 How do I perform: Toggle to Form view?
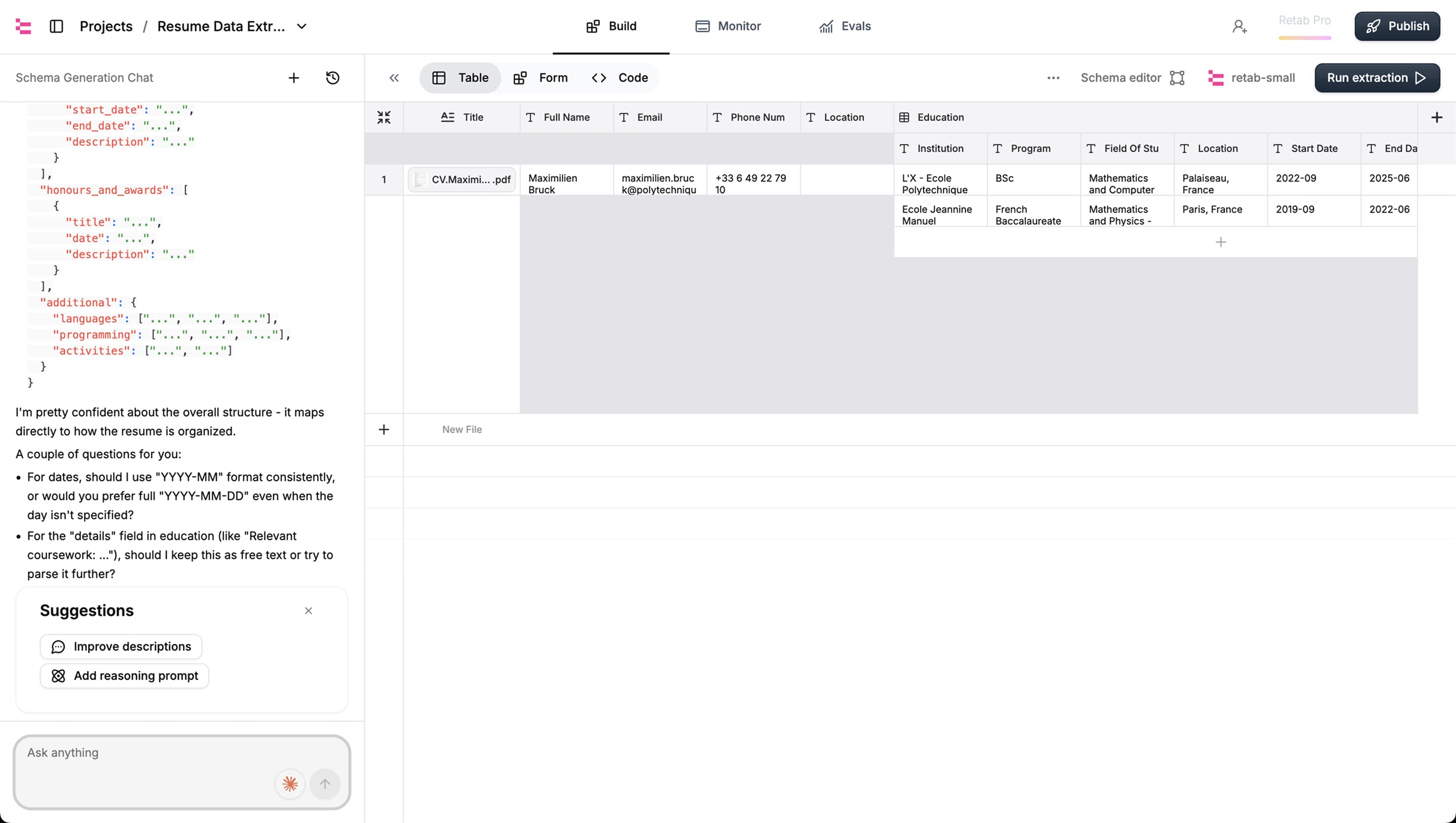[540, 77]
